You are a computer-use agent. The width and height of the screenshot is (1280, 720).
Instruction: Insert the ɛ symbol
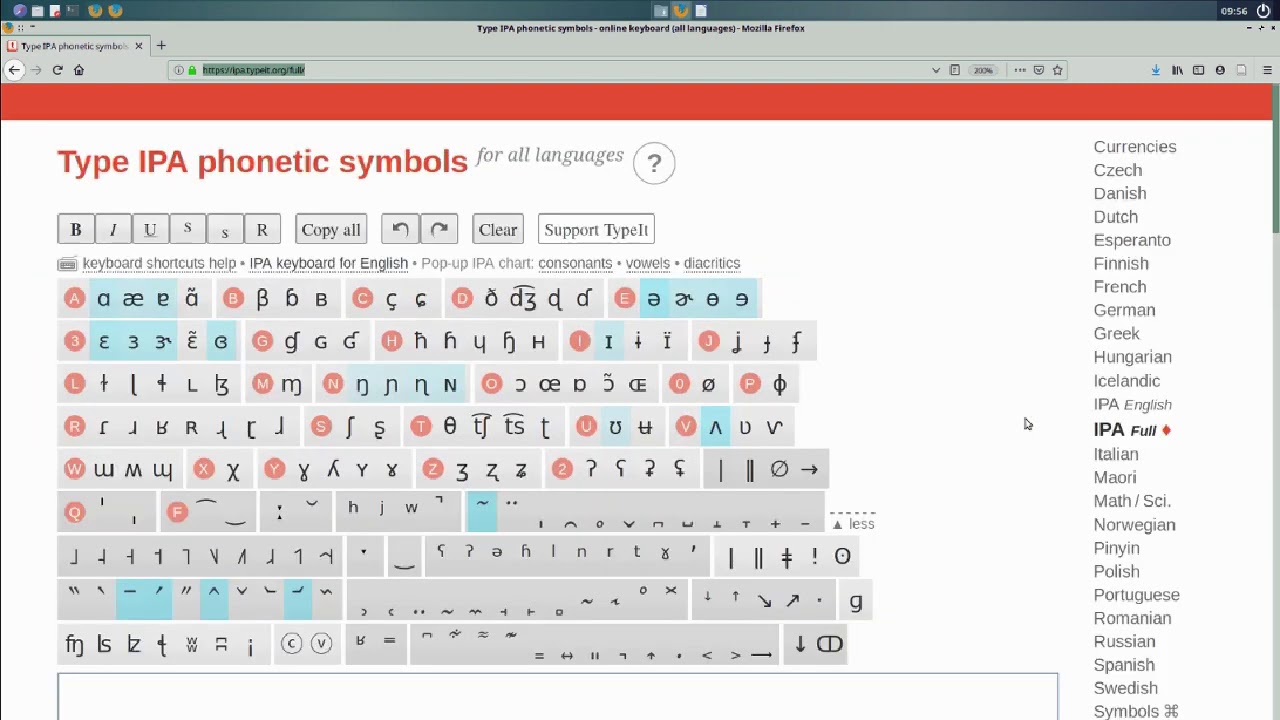tap(103, 342)
